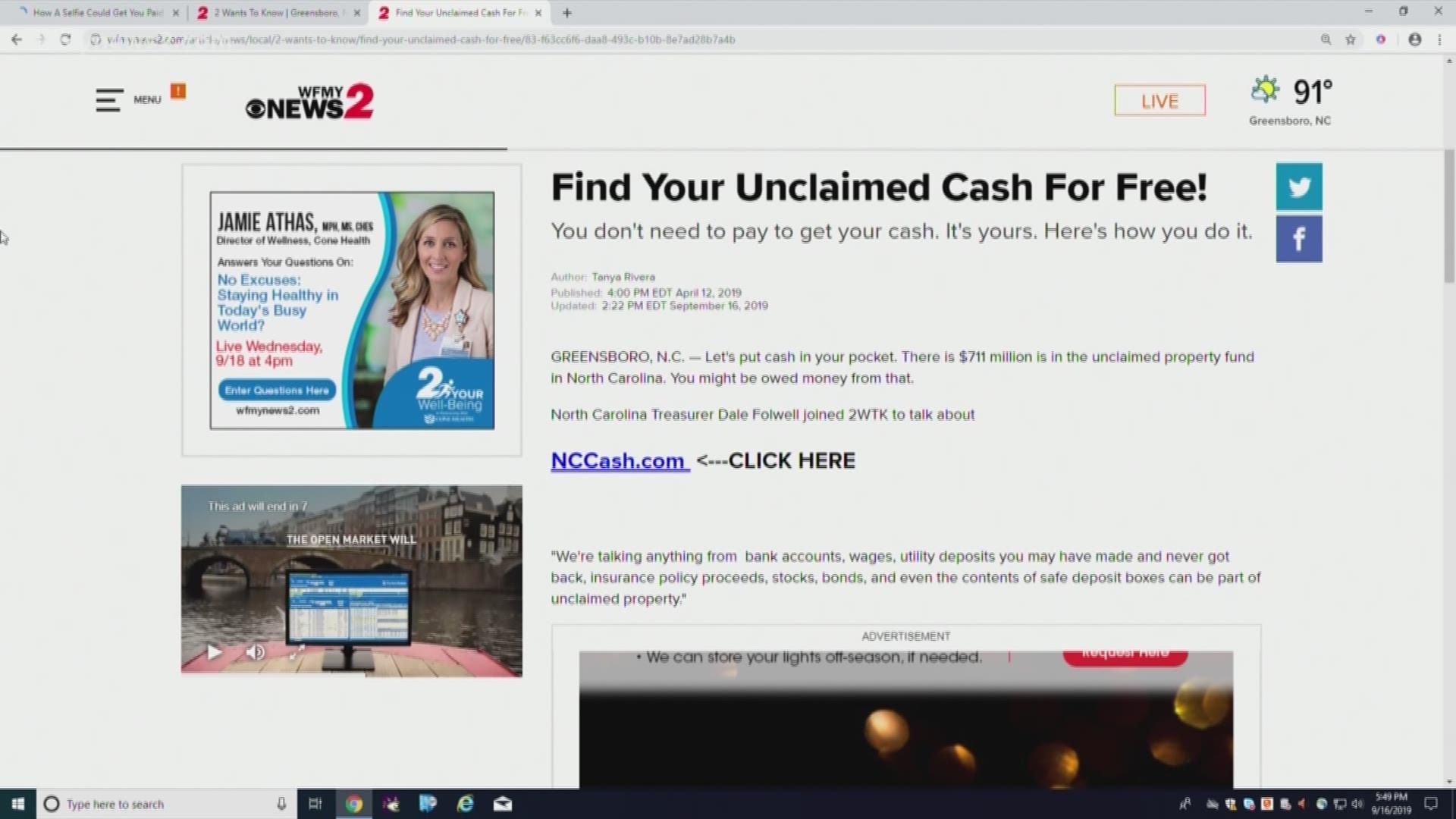Open the Windows Start menu
1456x819 pixels.
coord(17,804)
